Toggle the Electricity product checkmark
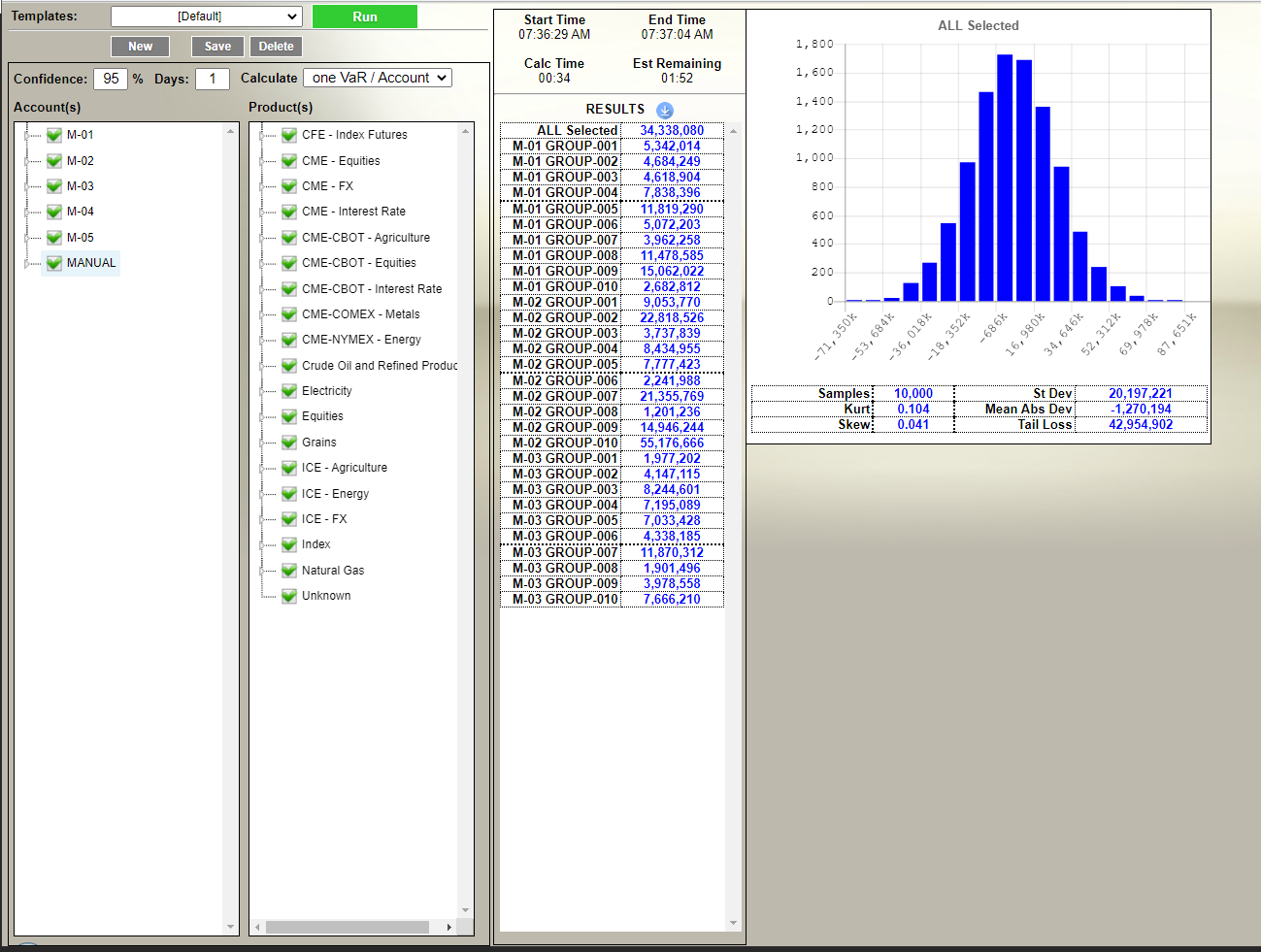 coord(289,391)
